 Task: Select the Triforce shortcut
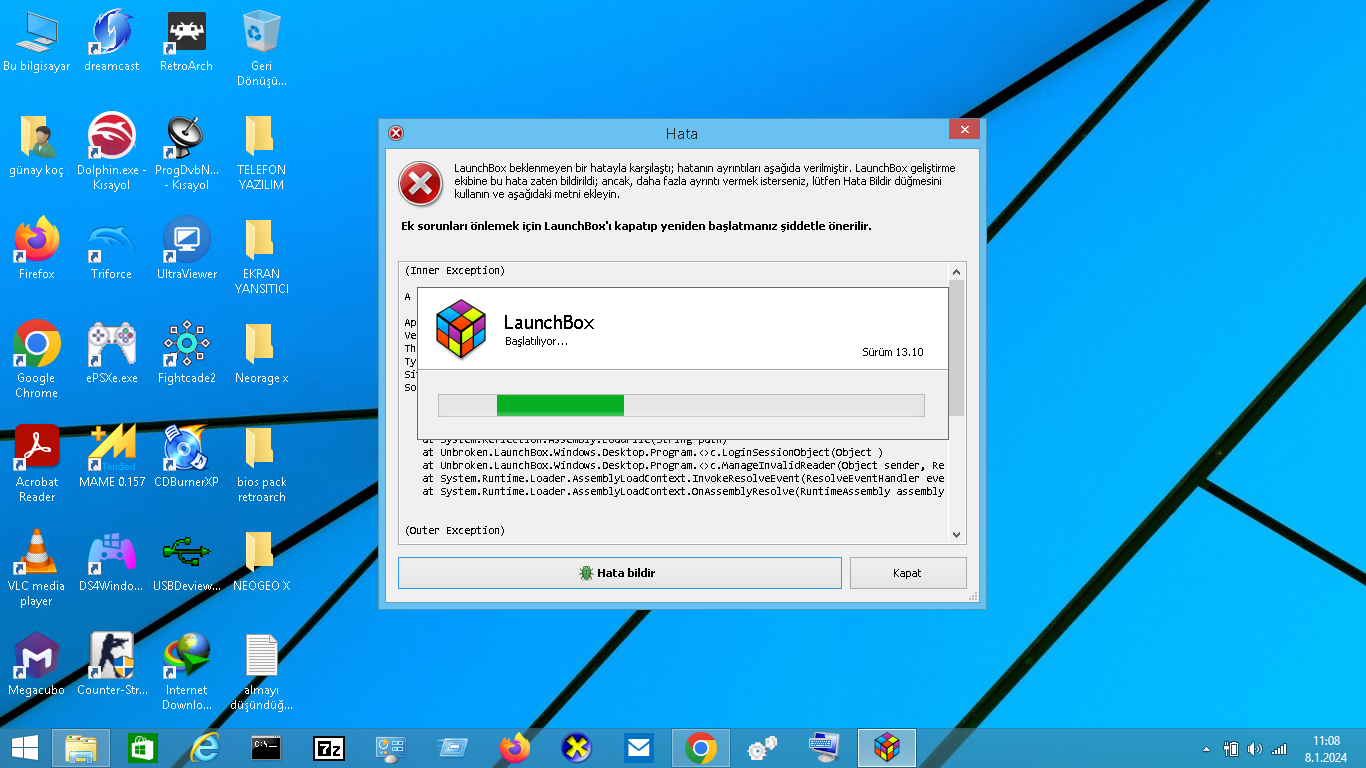click(111, 248)
